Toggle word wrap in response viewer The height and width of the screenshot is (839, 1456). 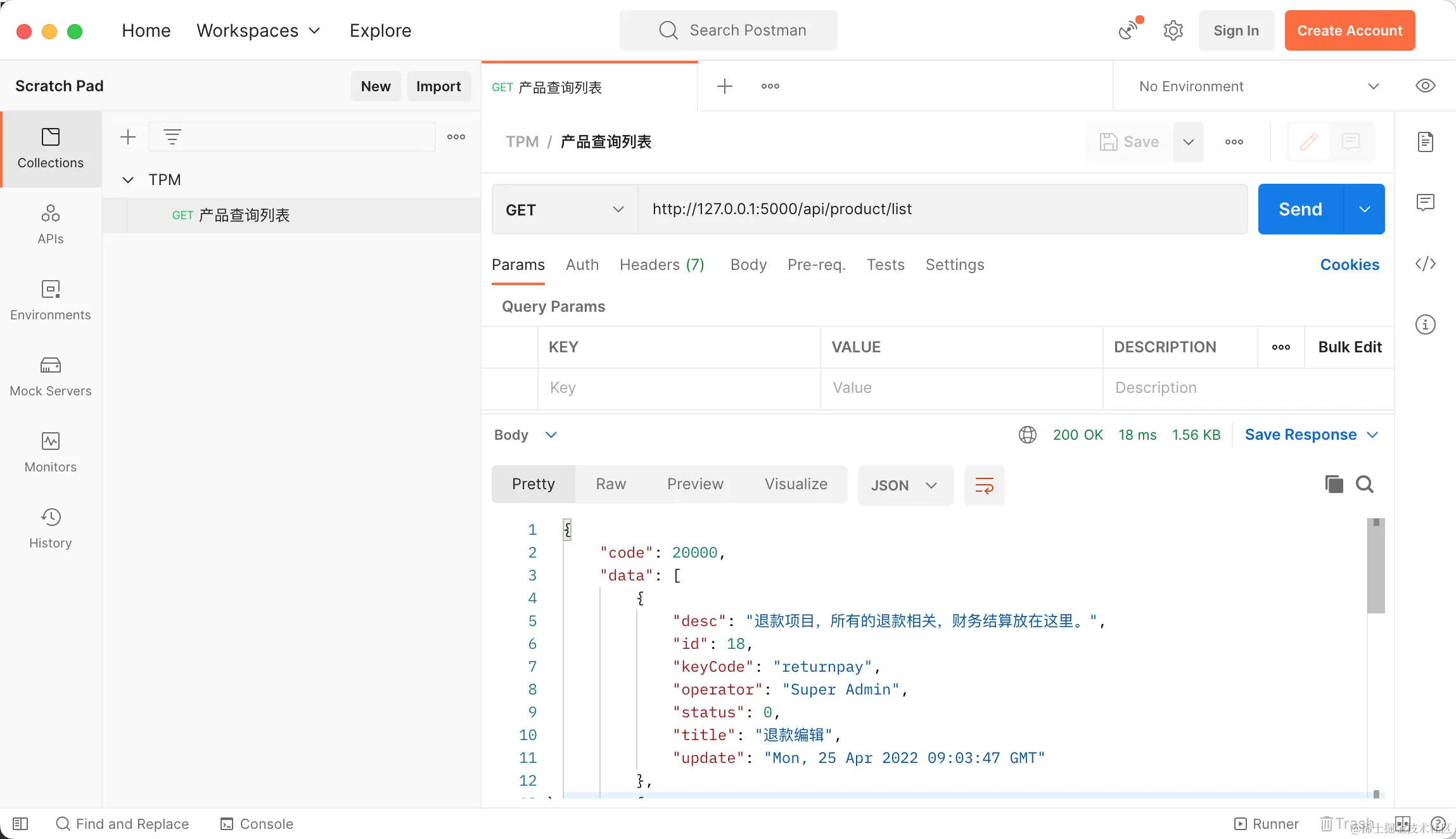pos(984,485)
